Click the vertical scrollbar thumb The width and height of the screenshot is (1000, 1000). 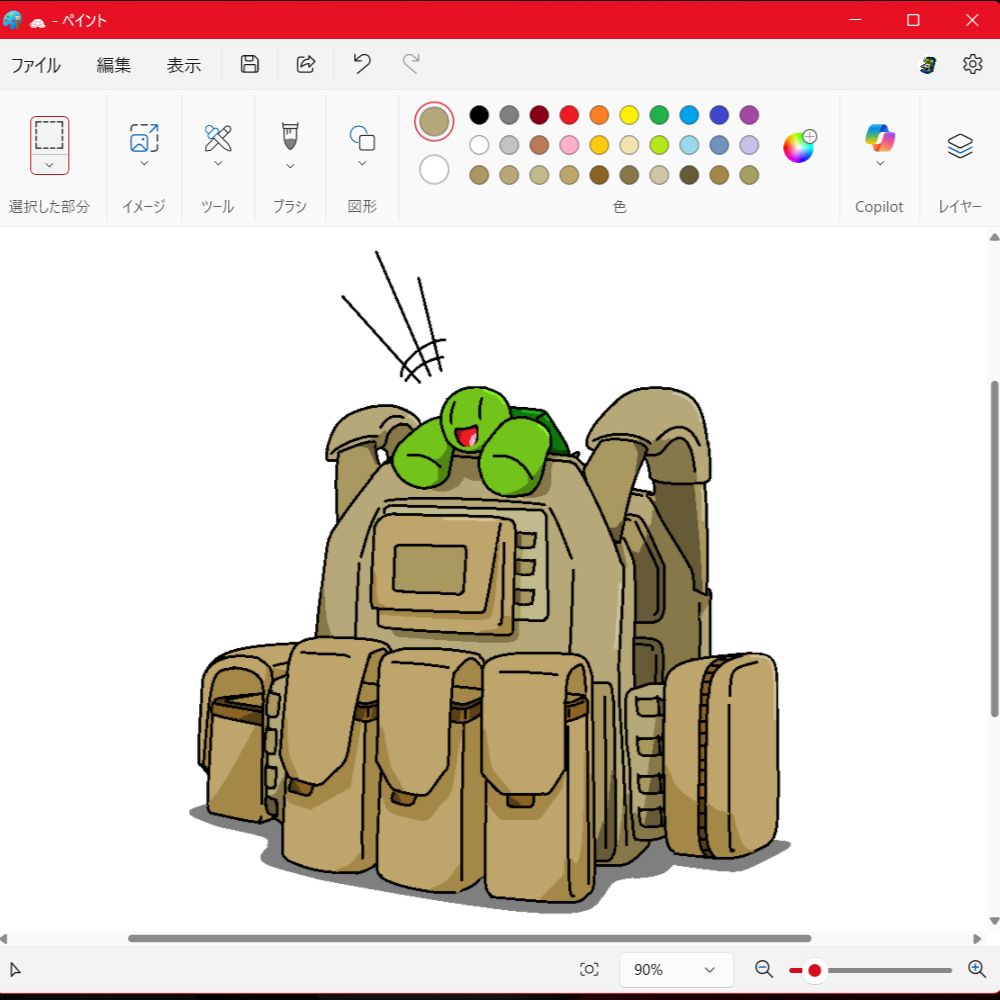994,548
